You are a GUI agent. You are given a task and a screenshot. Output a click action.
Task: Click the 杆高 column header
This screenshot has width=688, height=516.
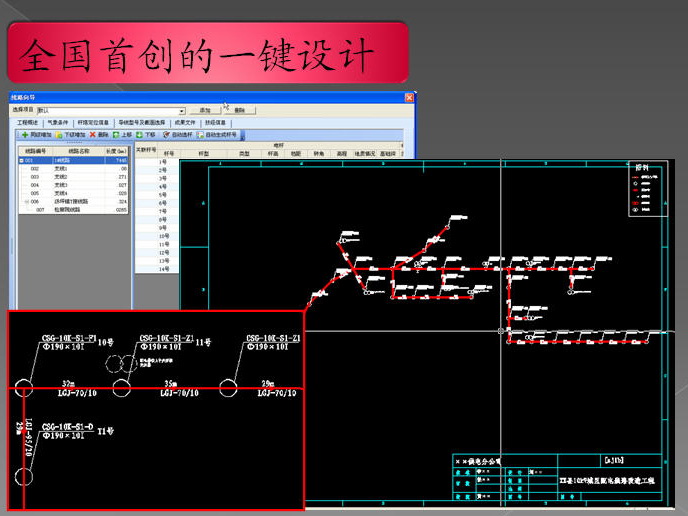coord(273,154)
